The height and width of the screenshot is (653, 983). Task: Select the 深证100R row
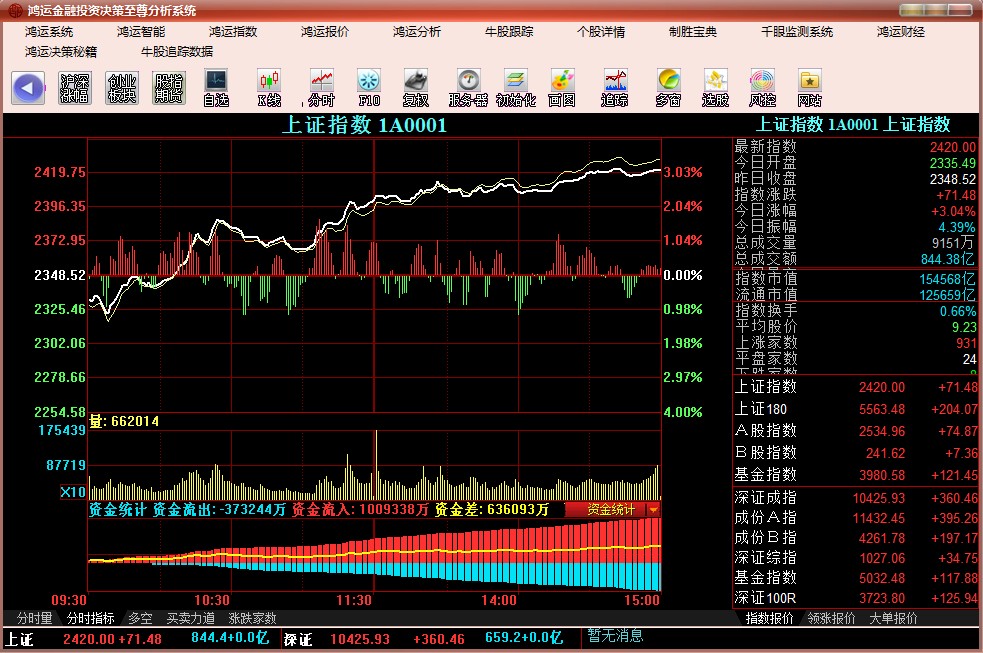click(x=856, y=598)
